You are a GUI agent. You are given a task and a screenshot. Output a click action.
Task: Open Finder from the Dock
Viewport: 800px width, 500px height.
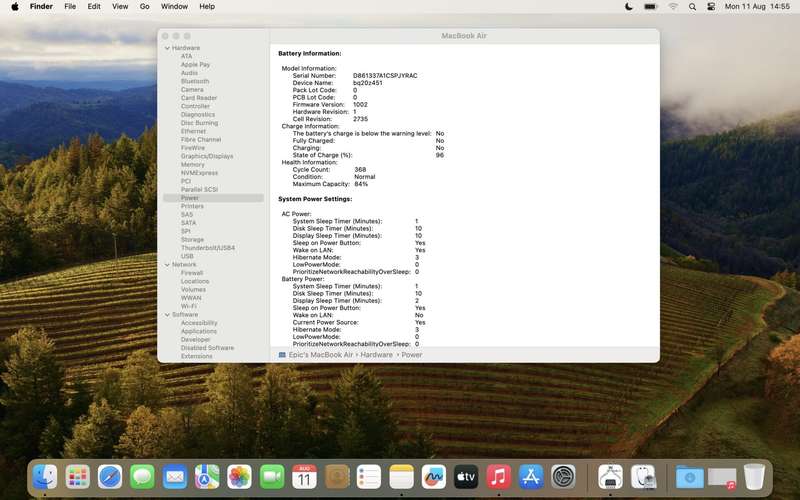(45, 477)
